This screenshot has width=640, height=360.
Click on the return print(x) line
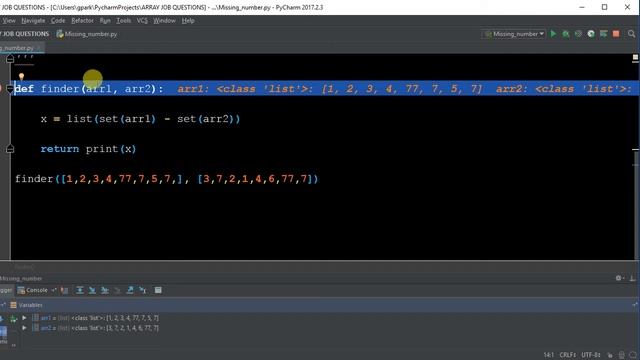(x=88, y=149)
